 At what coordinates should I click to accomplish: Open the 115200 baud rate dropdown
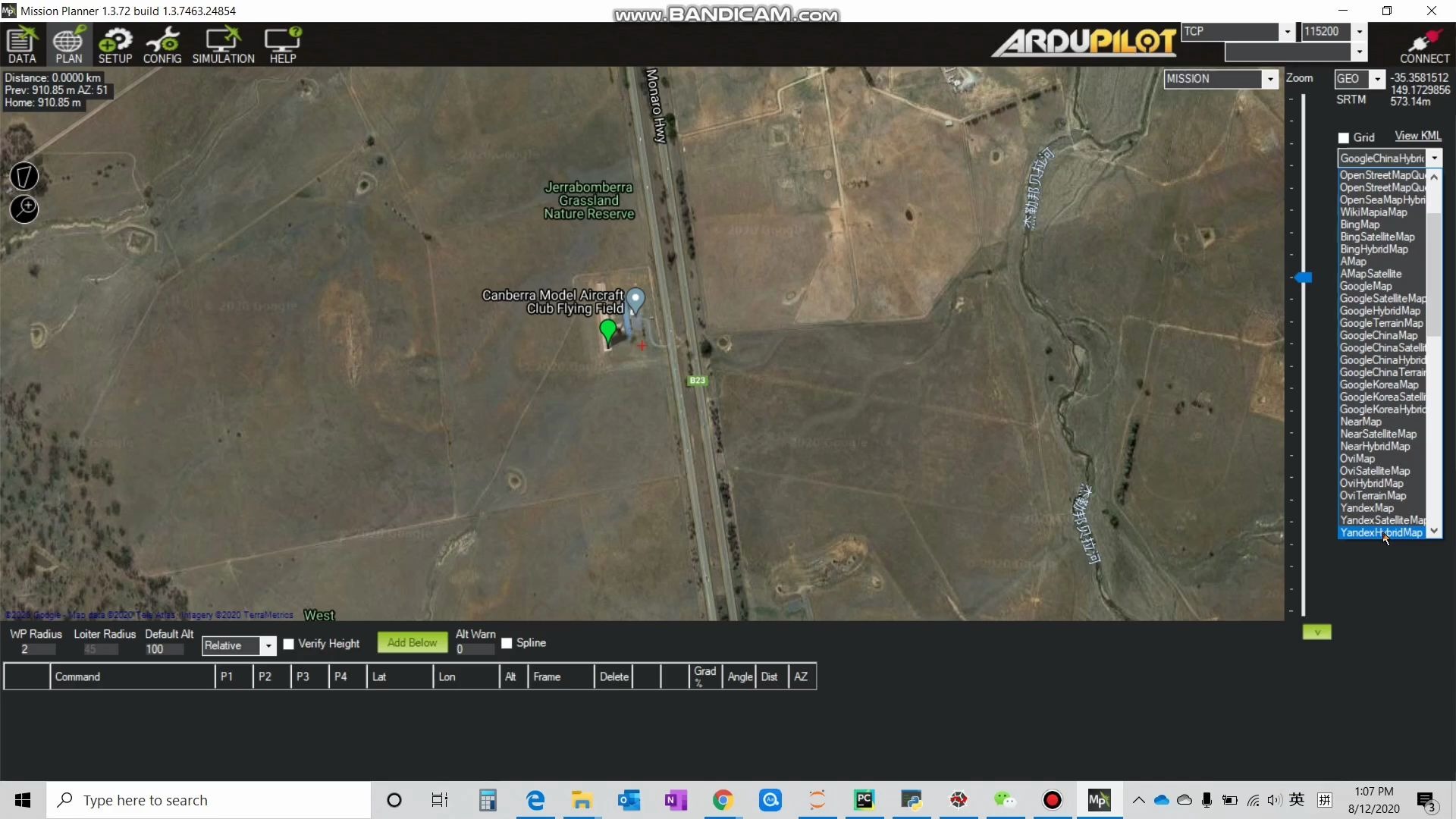(x=1360, y=32)
